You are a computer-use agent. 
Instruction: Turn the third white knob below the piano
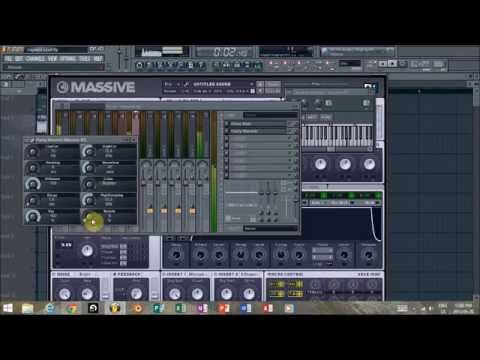coord(369,164)
